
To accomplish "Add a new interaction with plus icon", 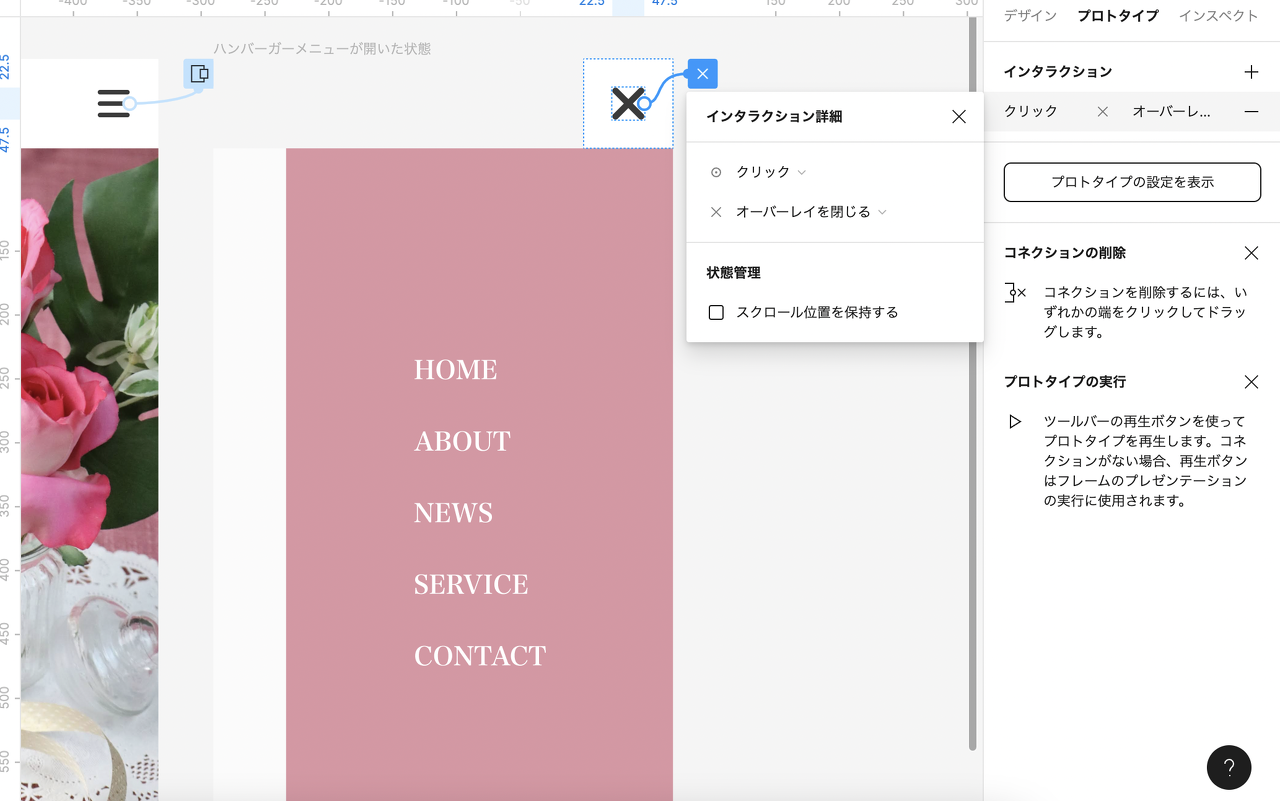I will point(1251,72).
